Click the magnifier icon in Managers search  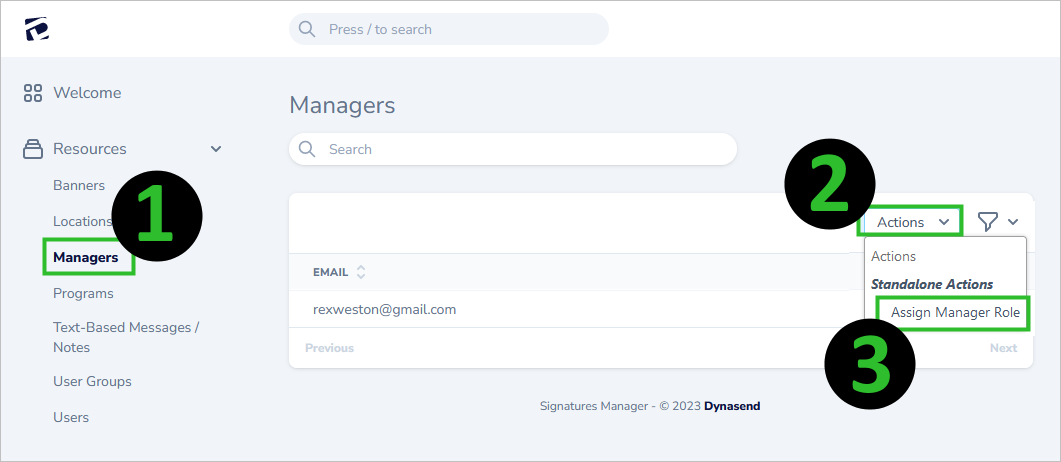point(307,149)
